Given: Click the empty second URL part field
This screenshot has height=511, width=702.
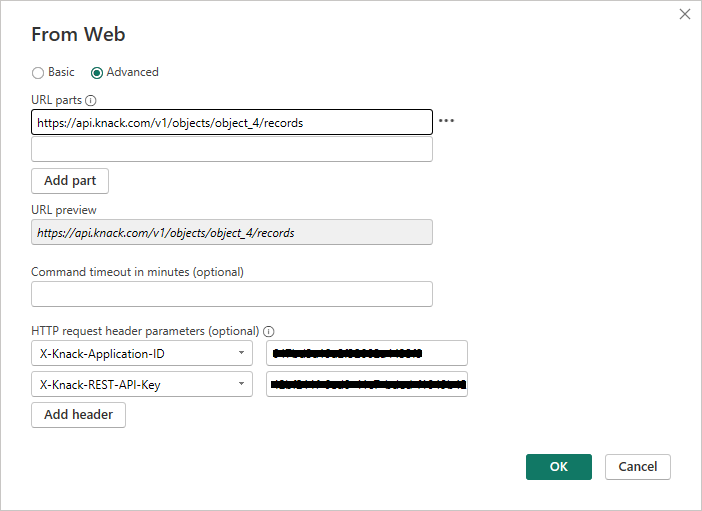Looking at the screenshot, I should click(232, 149).
